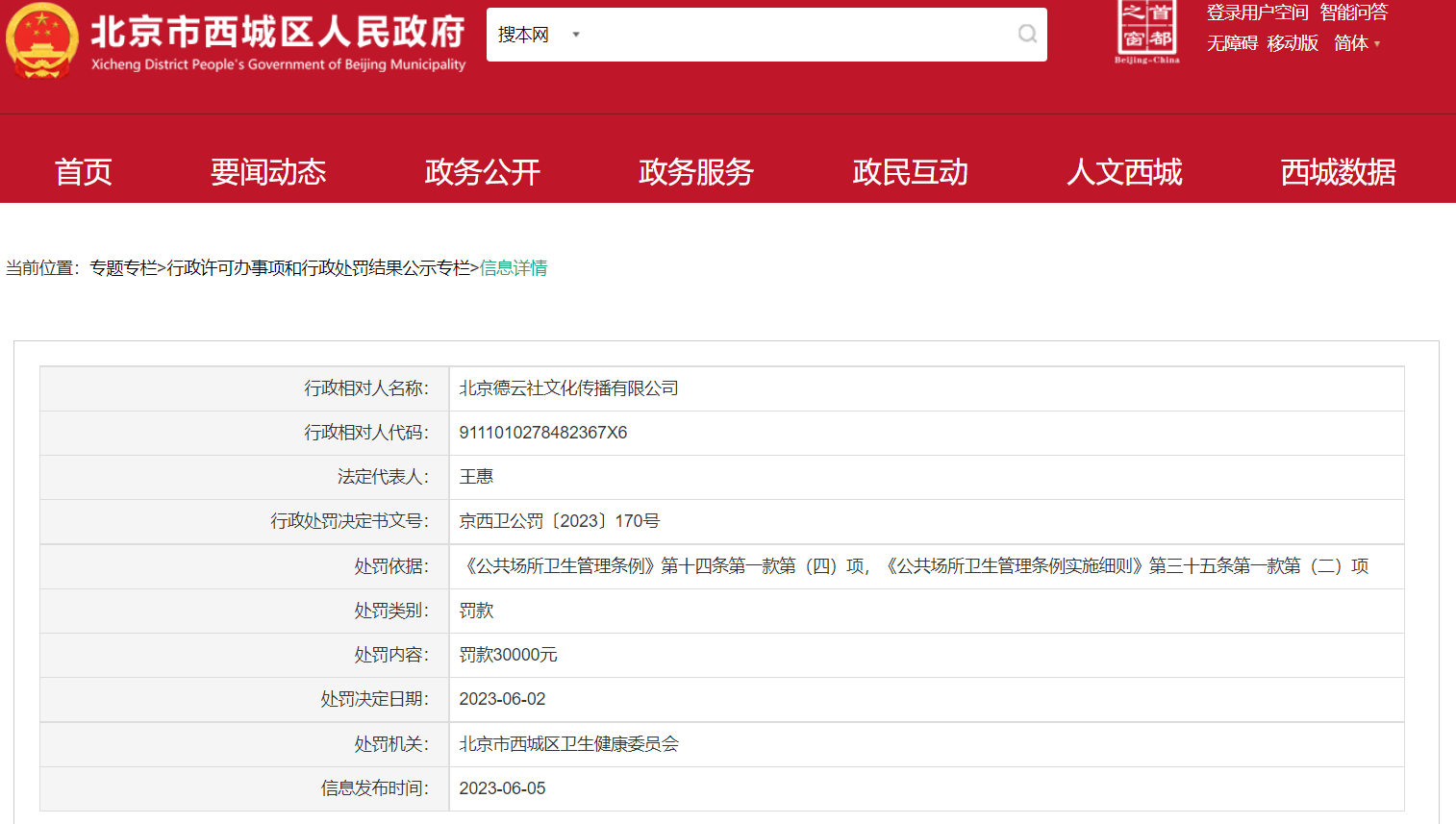Click the national emblem logo

(41, 41)
